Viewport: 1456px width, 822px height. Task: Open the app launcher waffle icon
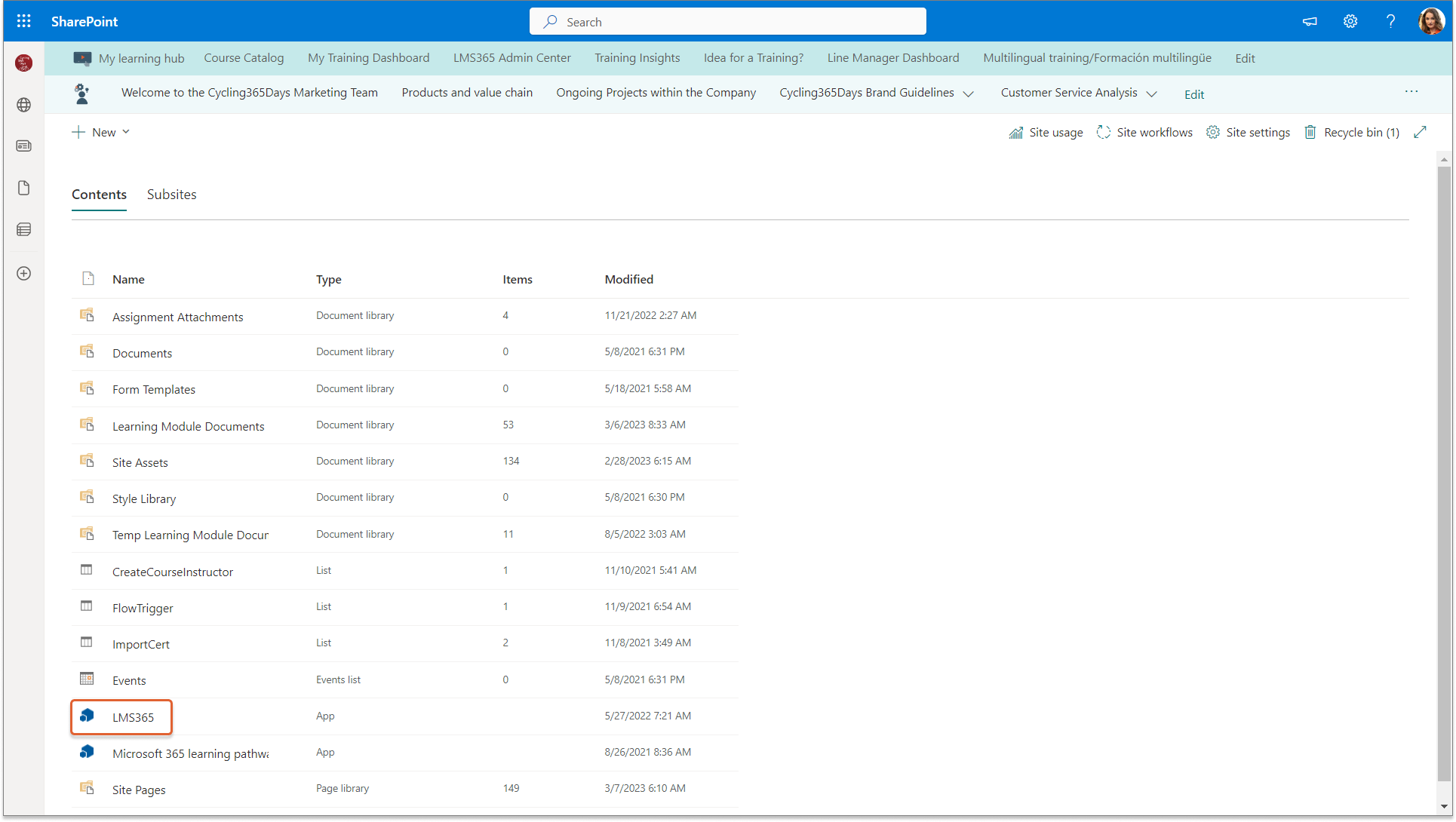(23, 21)
